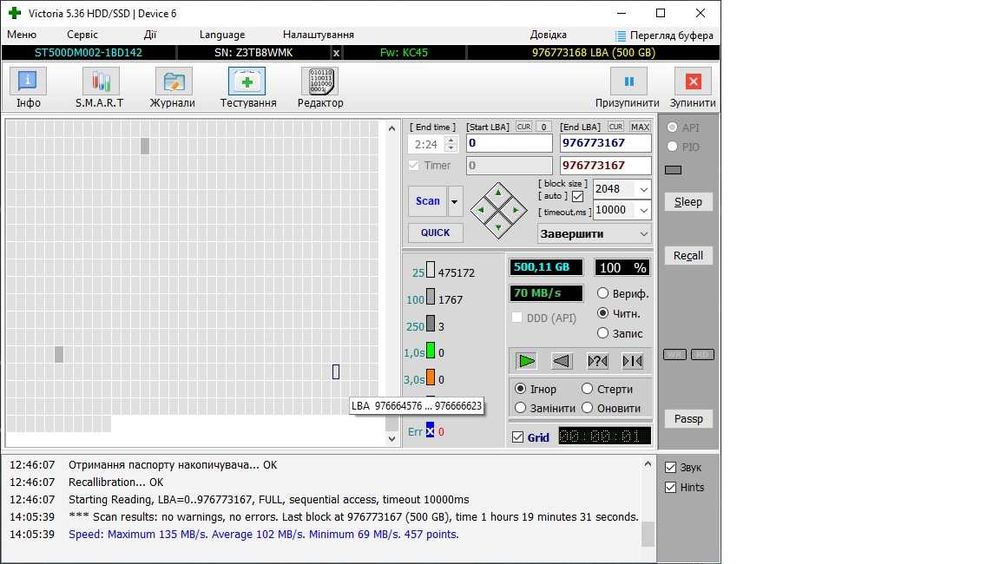Image resolution: width=1000 pixels, height=564 pixels.
Task: Click the green play start button
Action: click(526, 361)
